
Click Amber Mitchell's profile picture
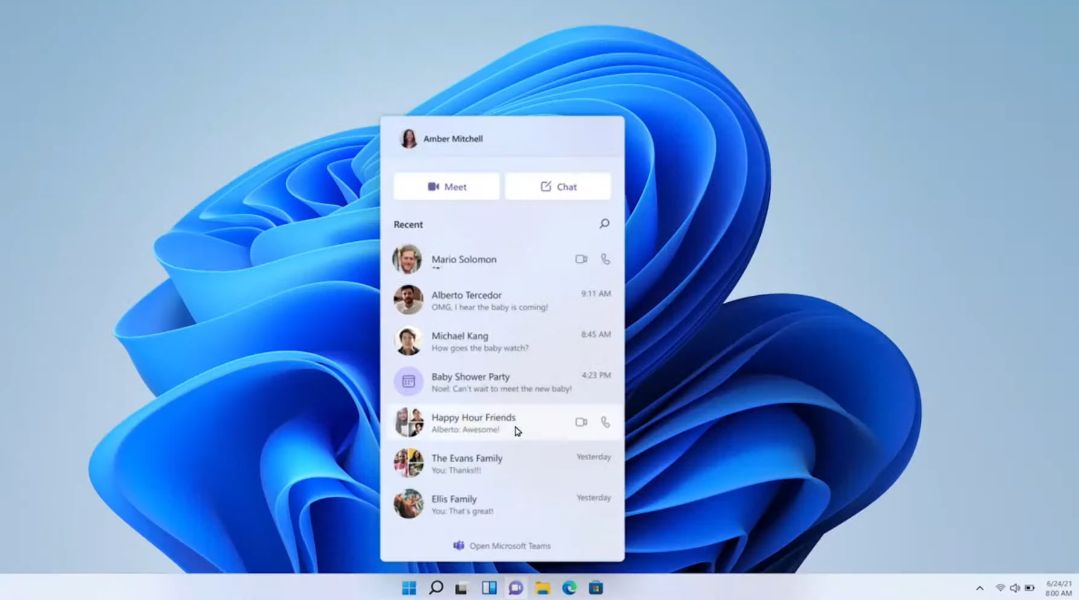(408, 138)
